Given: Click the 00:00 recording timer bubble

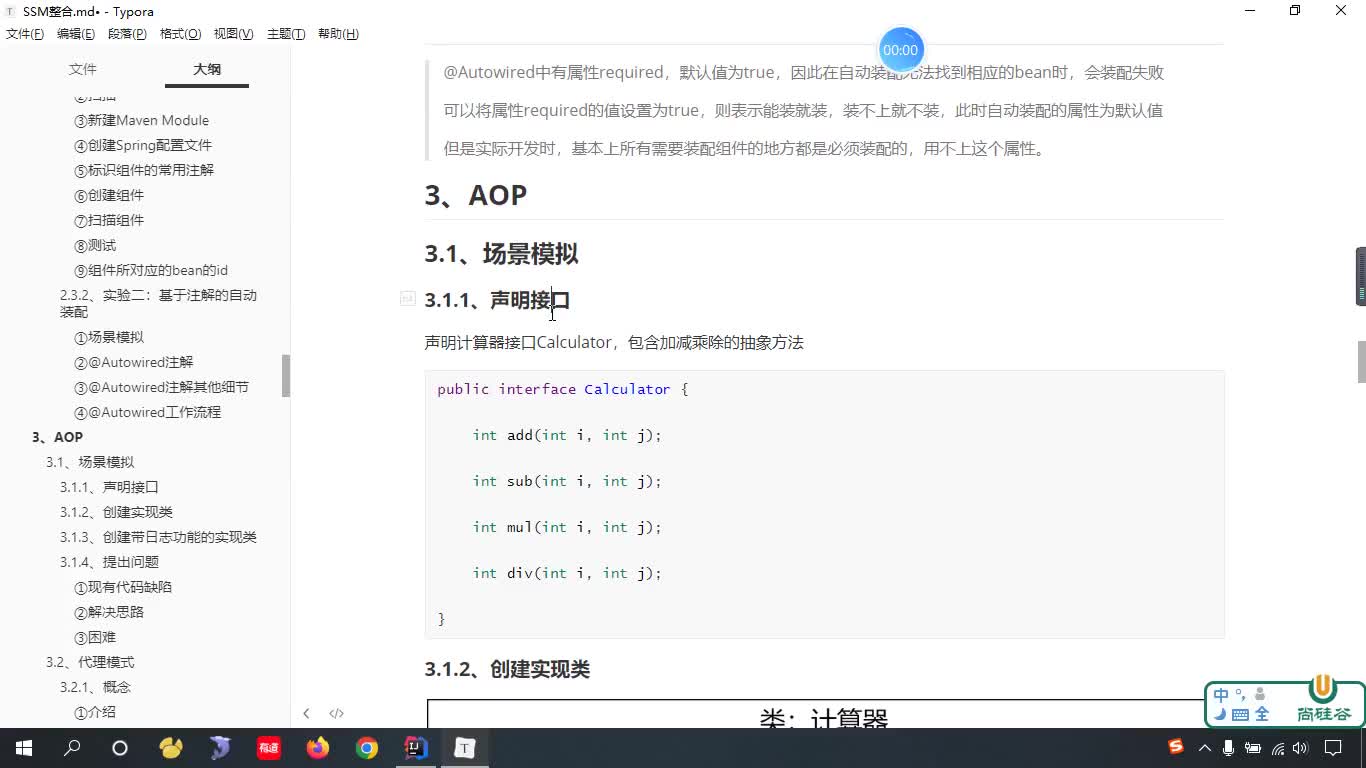Looking at the screenshot, I should (900, 49).
